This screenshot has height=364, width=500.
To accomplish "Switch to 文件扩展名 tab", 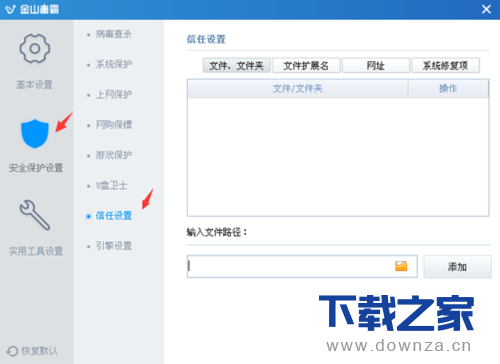I will [306, 65].
